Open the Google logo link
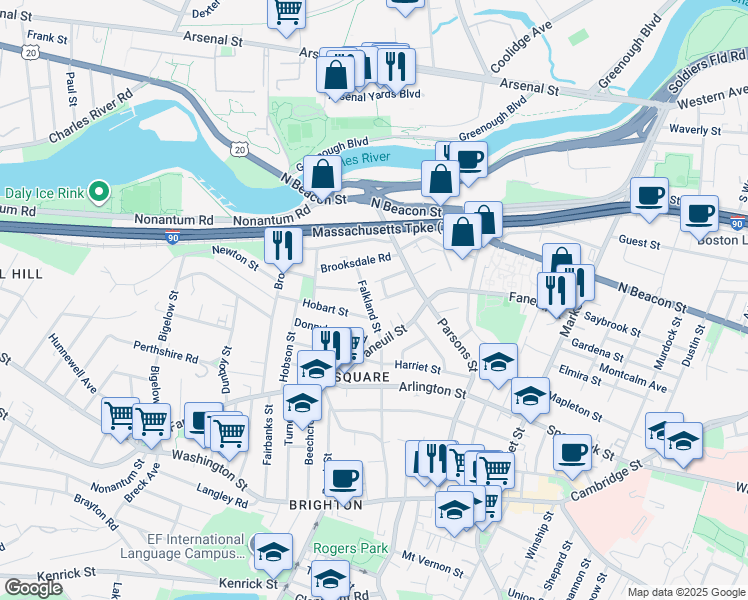 click(x=34, y=588)
